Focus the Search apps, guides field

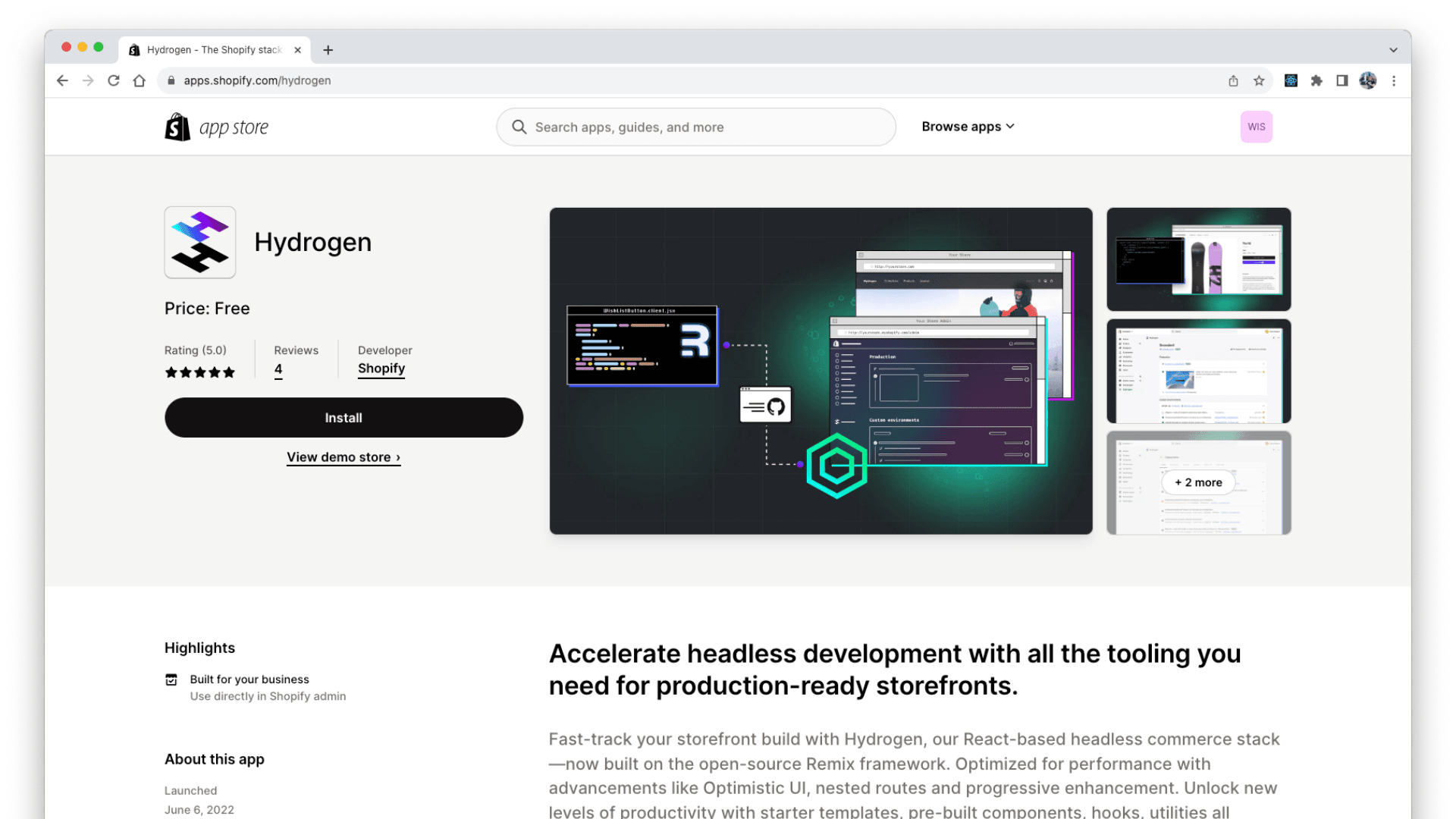(x=695, y=127)
